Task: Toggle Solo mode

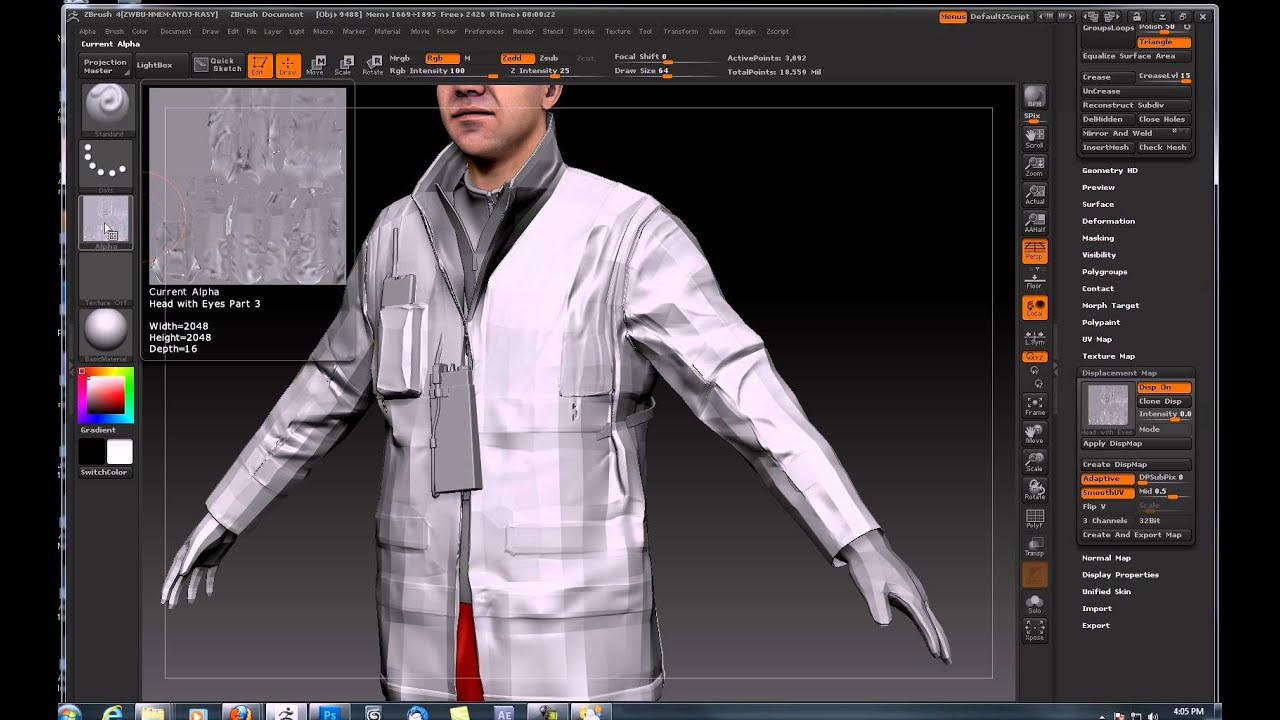Action: tap(1035, 603)
